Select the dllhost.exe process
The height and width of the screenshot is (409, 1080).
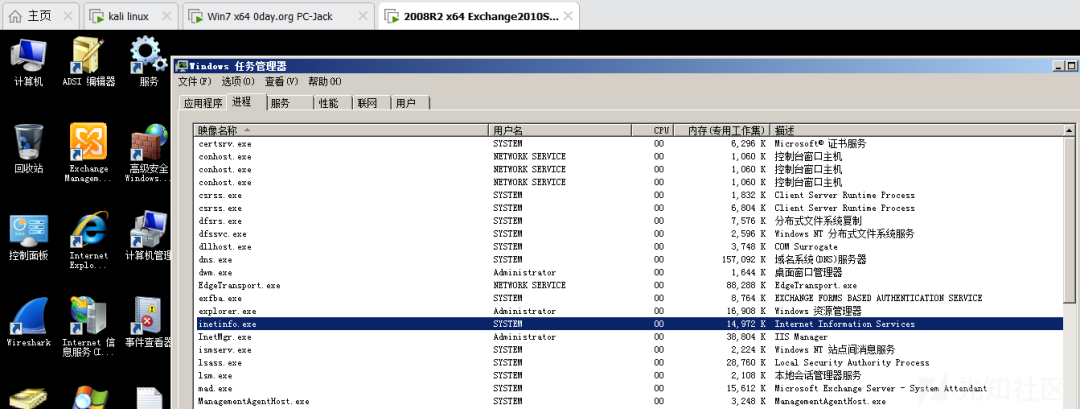click(629, 247)
